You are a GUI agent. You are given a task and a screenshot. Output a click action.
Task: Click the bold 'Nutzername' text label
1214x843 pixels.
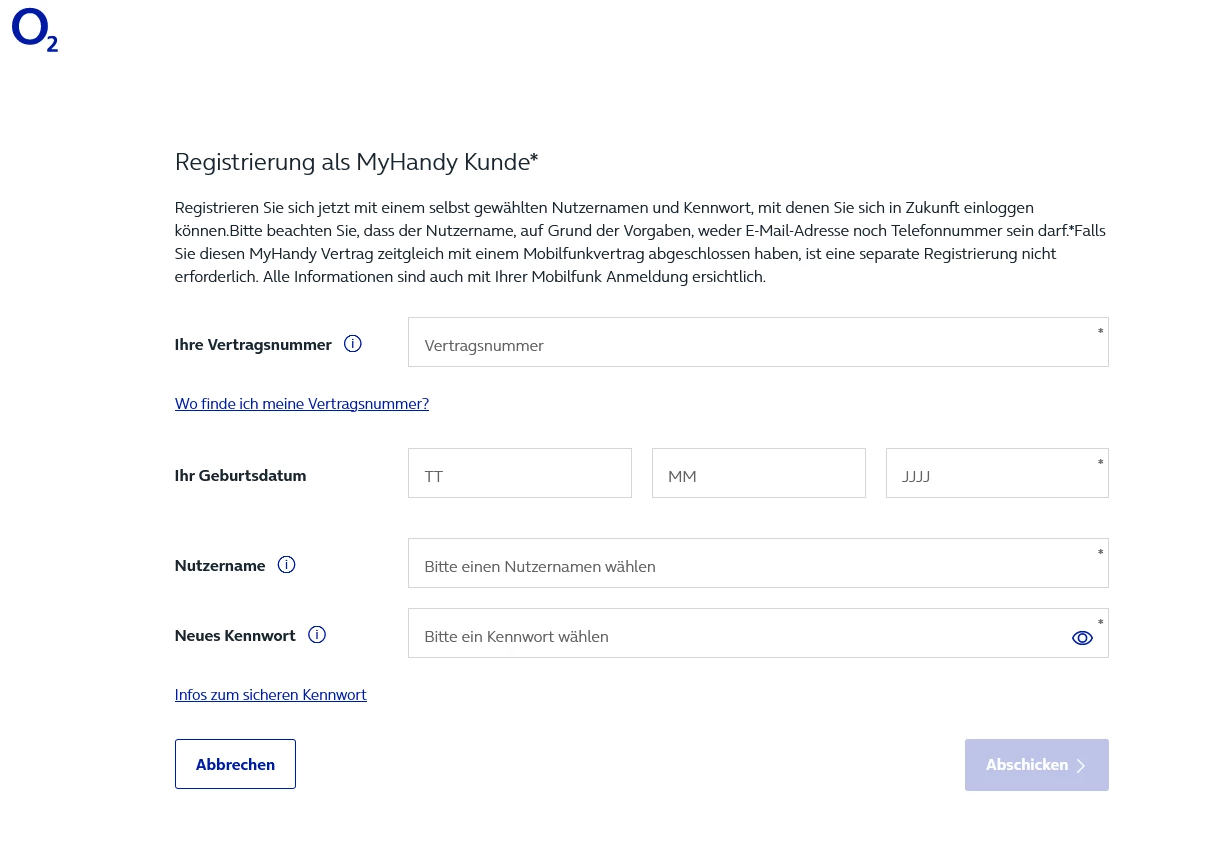click(x=220, y=566)
